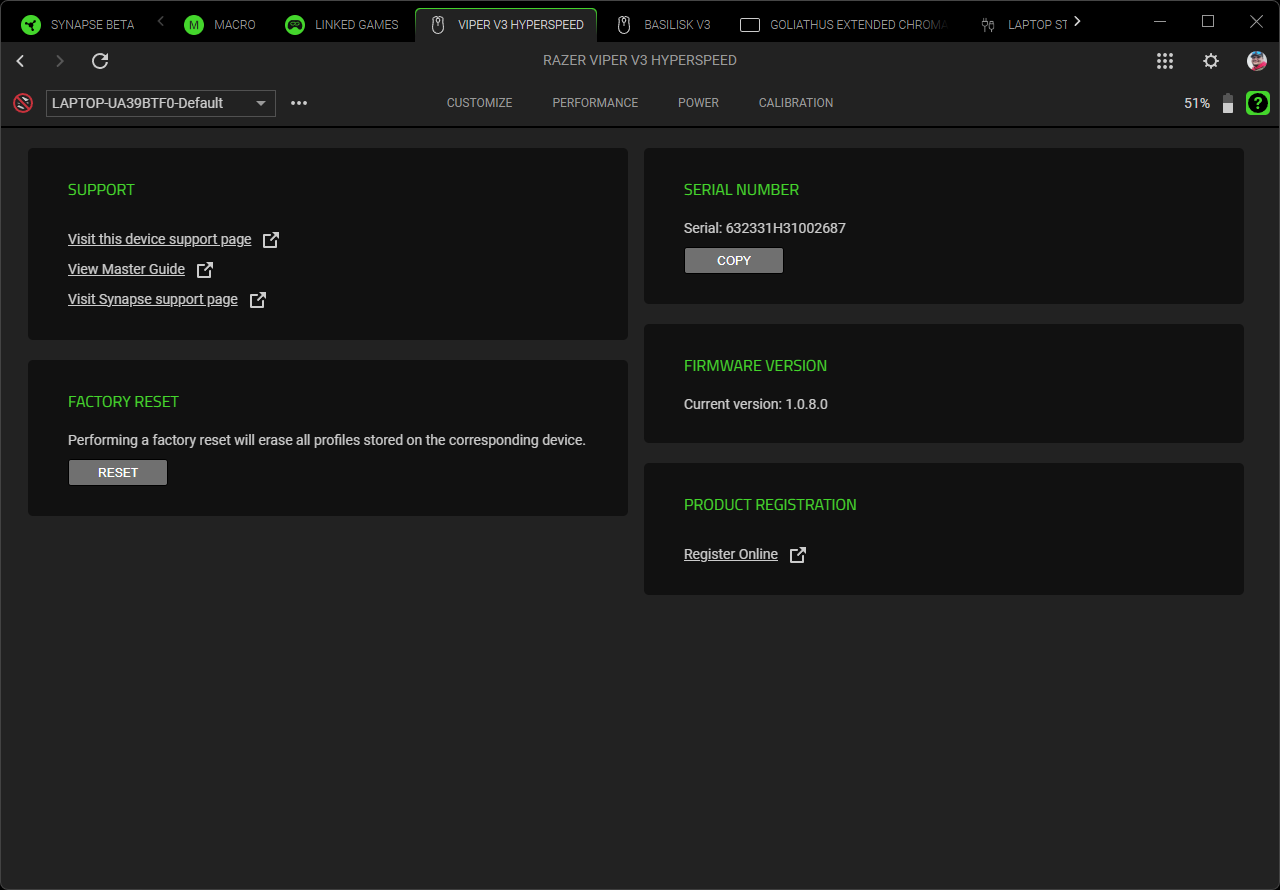Click the Current version: 1.0.8.0 text

756,404
